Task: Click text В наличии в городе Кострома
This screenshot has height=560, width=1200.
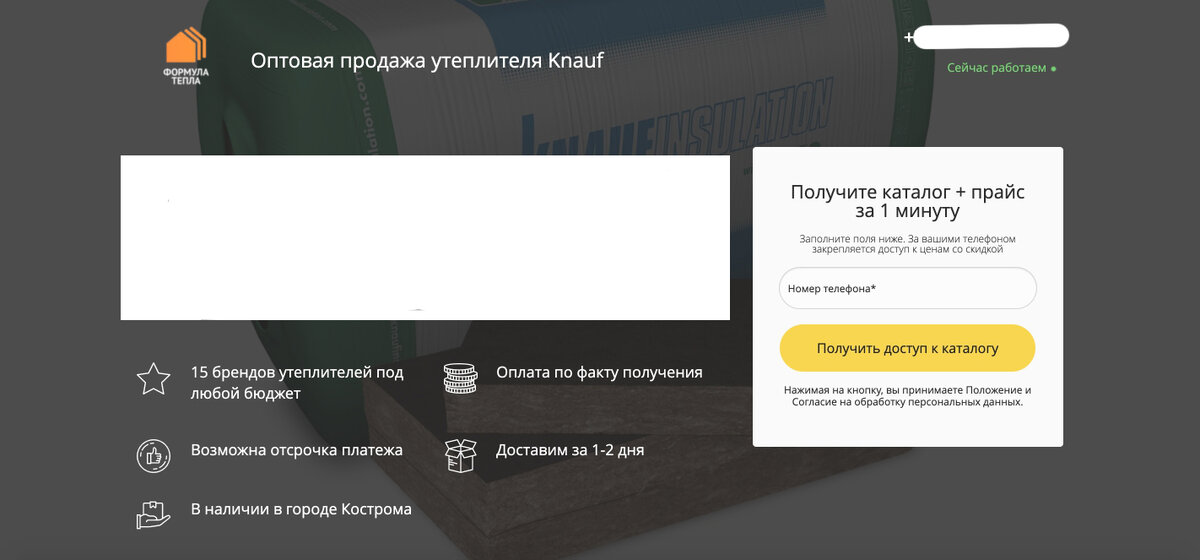Action: pos(301,509)
